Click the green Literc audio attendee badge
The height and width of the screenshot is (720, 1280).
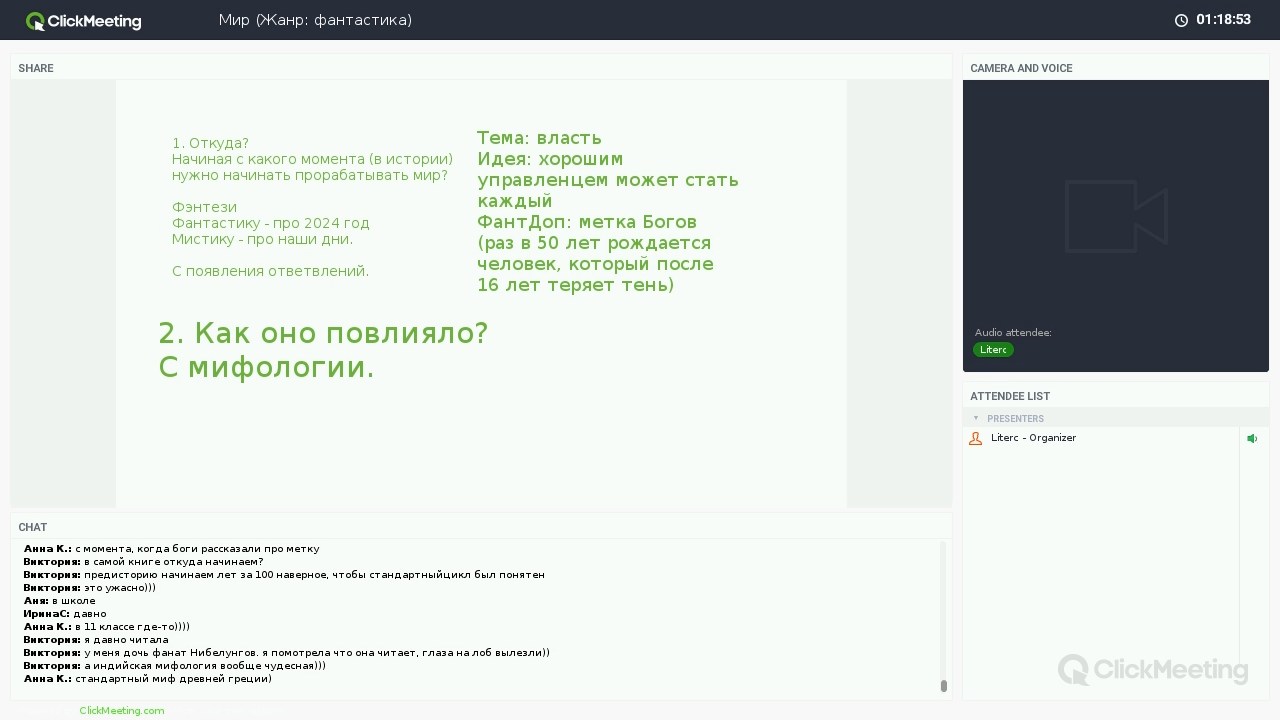coord(993,350)
